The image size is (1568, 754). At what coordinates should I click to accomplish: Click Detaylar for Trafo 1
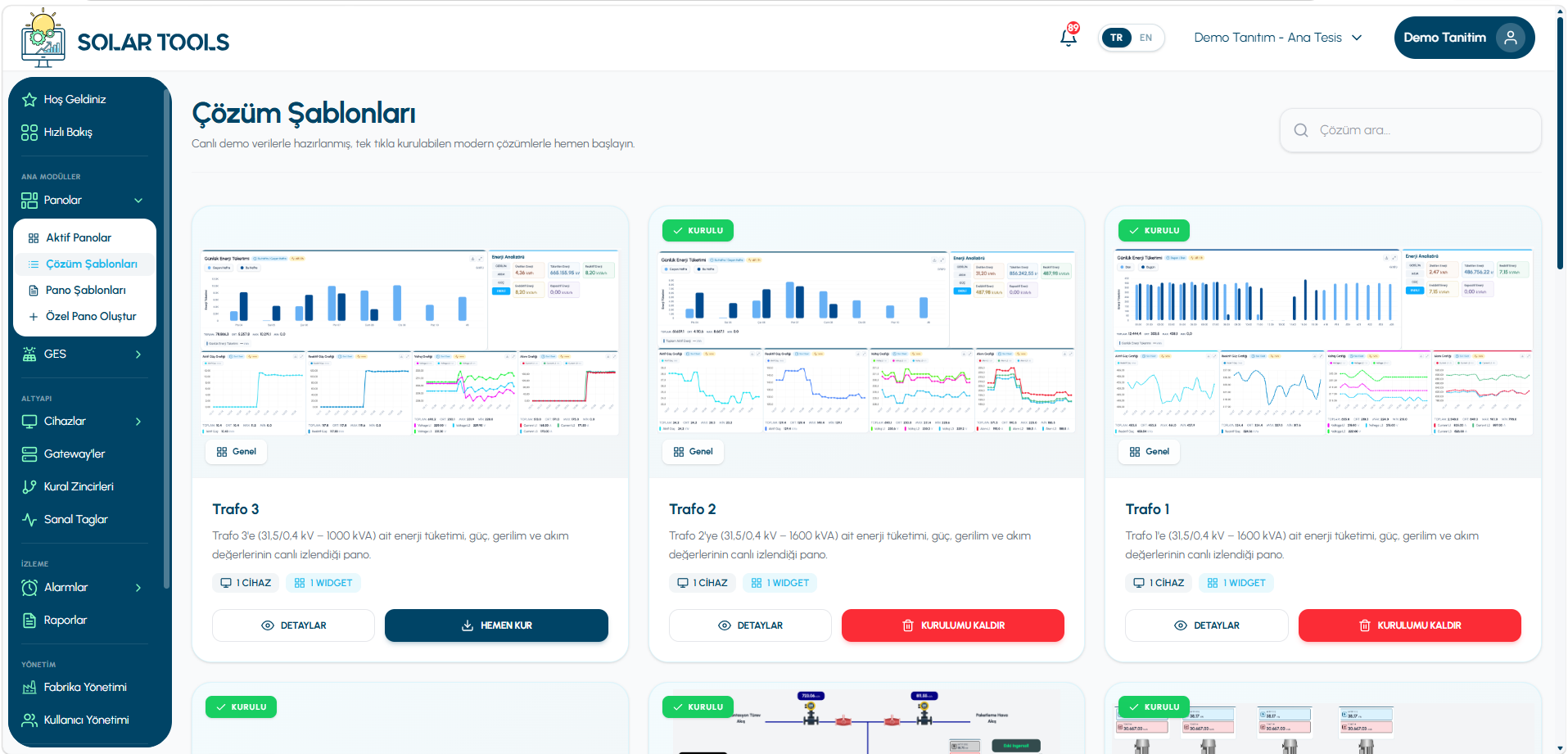1207,625
